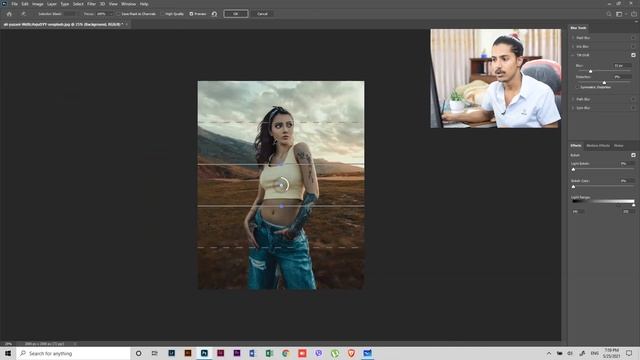
Task: Open Chrome from the taskbar
Action: pos(286,353)
